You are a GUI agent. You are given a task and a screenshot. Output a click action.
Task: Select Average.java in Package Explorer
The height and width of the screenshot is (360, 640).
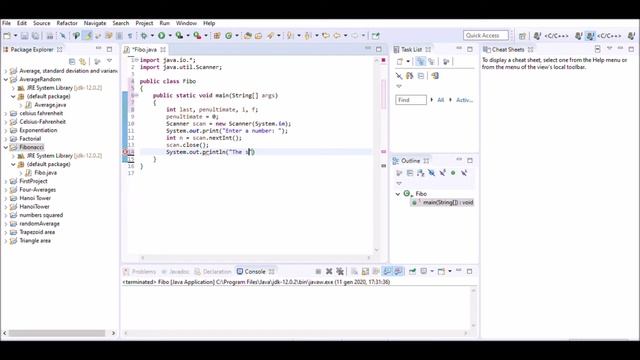(46, 105)
